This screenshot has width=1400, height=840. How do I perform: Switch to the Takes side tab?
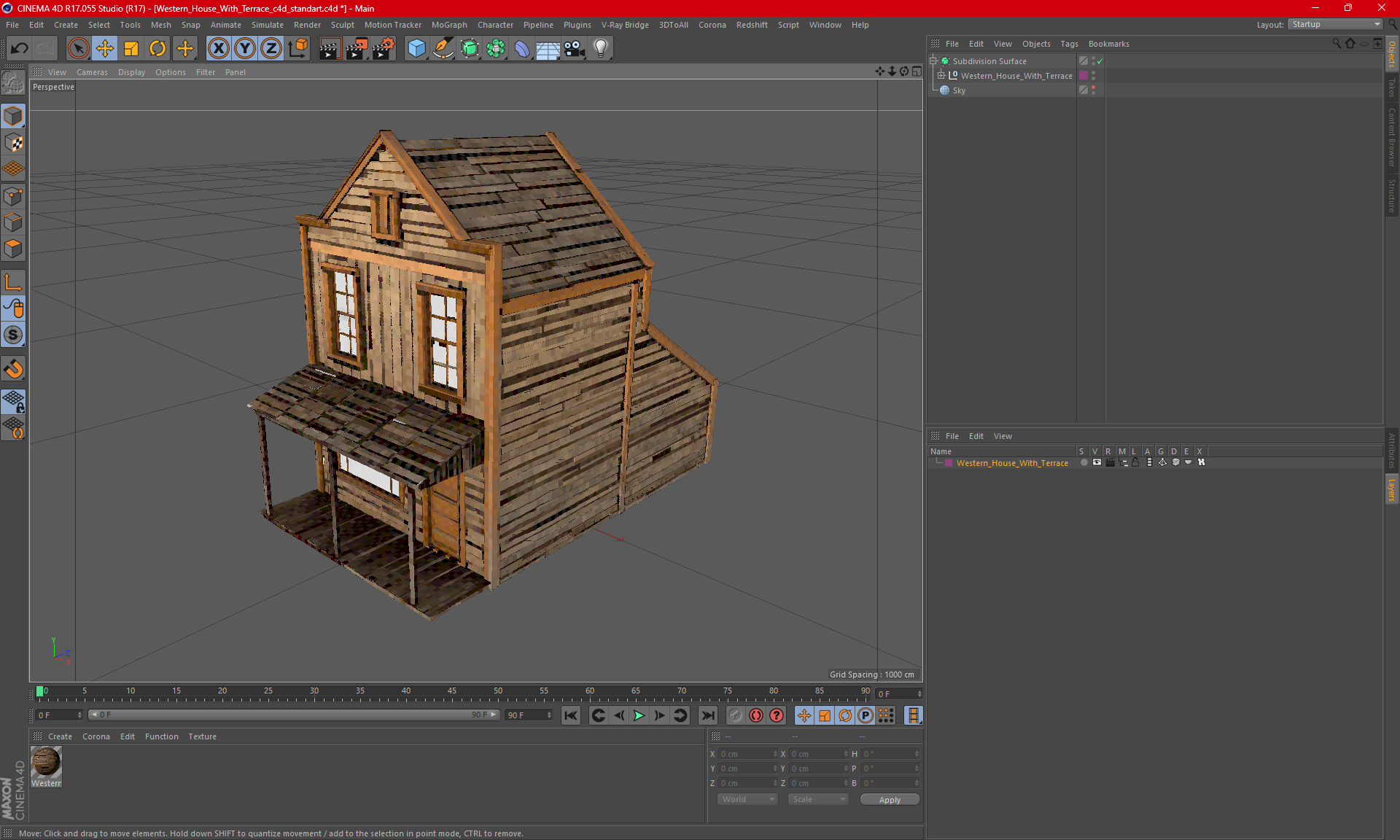1392,87
